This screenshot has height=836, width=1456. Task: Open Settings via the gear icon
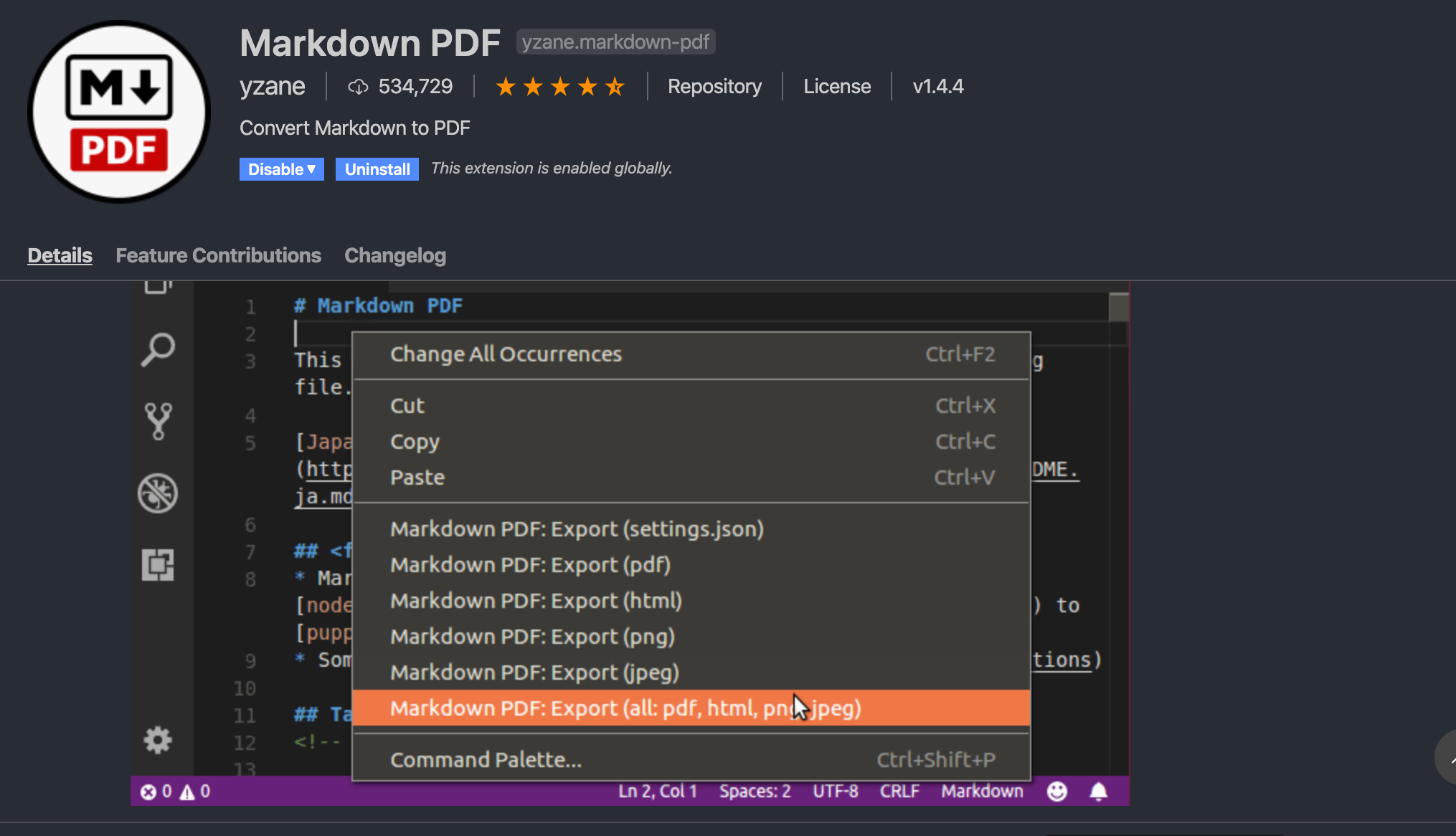pos(158,741)
